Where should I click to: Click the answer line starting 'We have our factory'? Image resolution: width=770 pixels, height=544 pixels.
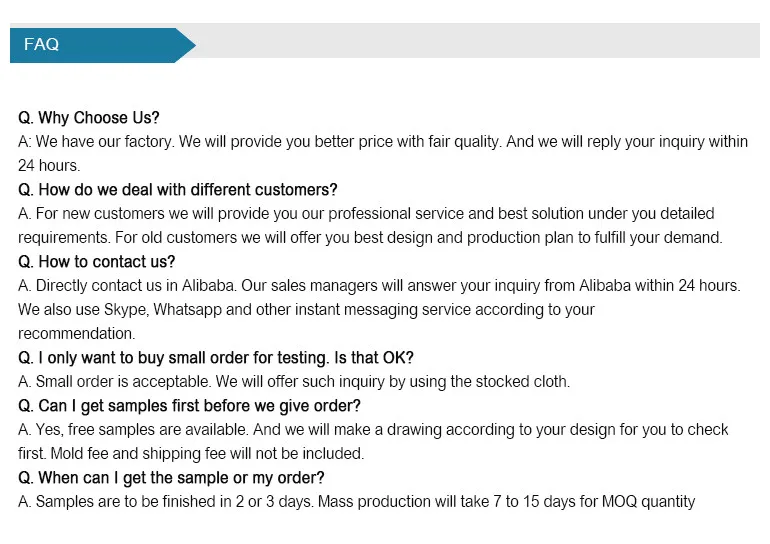(x=383, y=142)
